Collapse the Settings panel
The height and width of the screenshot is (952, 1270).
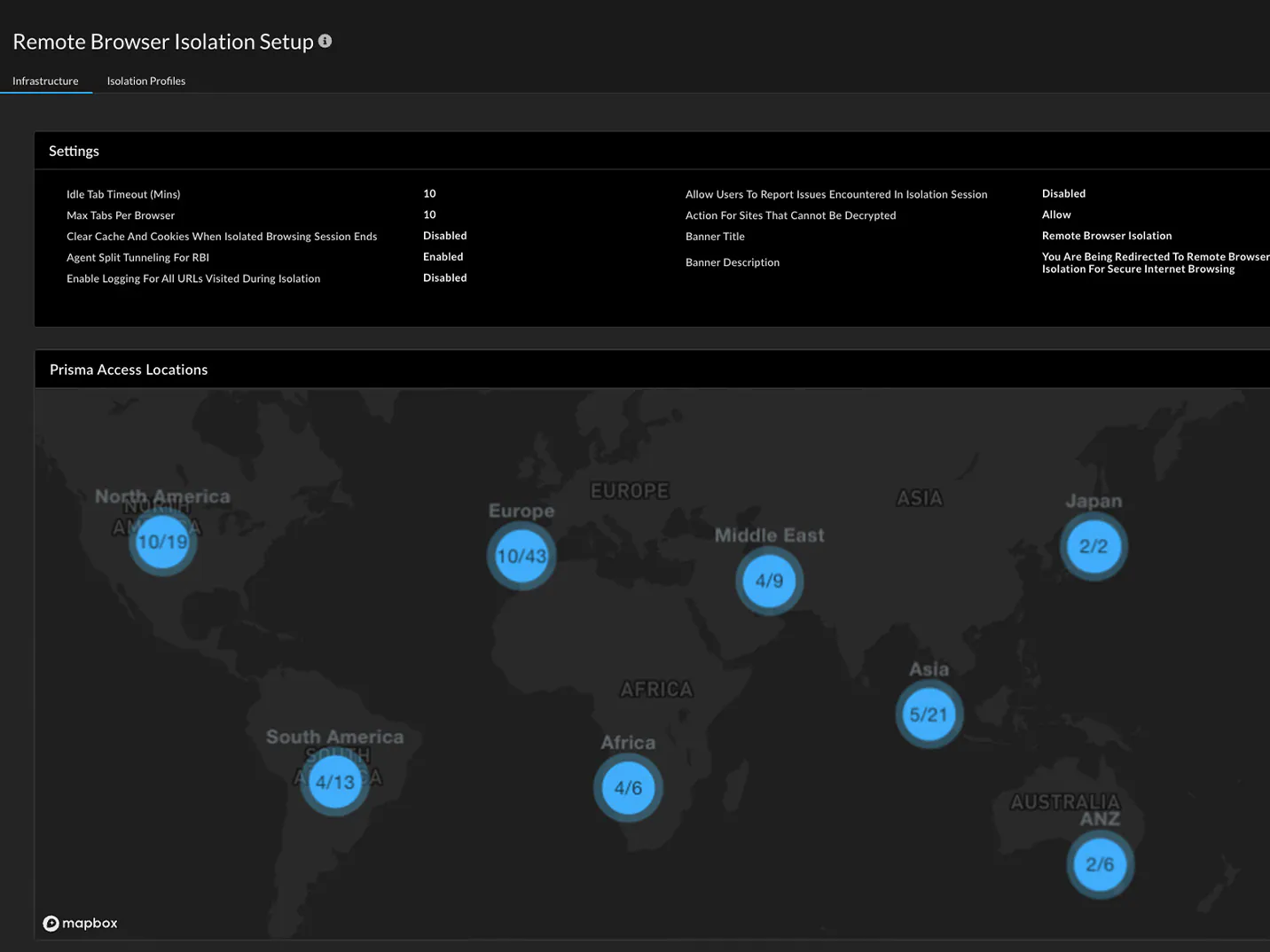coord(74,151)
